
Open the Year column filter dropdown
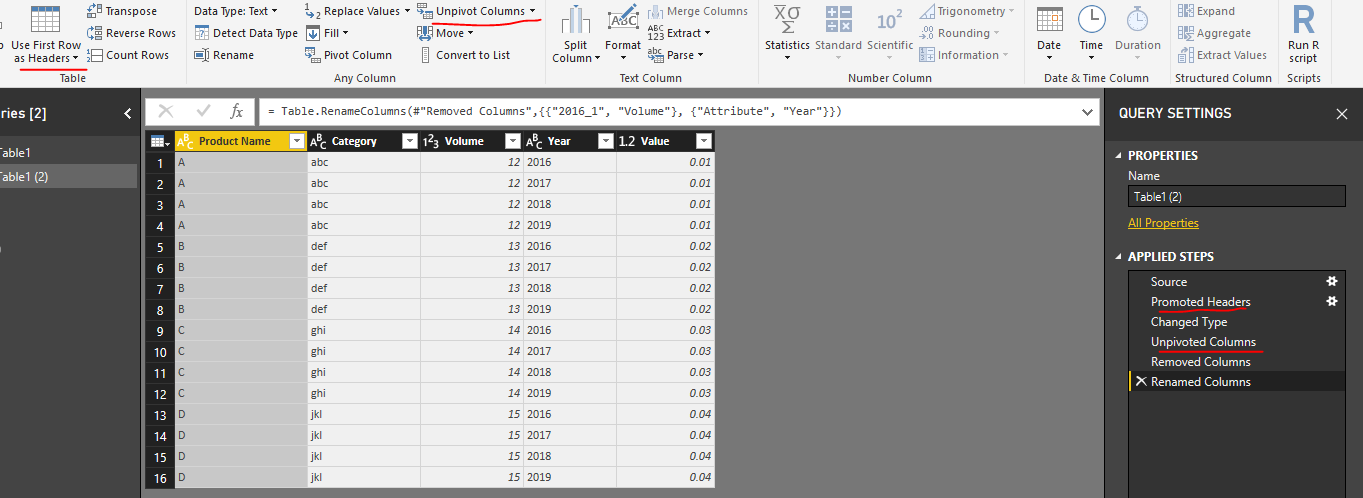(x=605, y=141)
